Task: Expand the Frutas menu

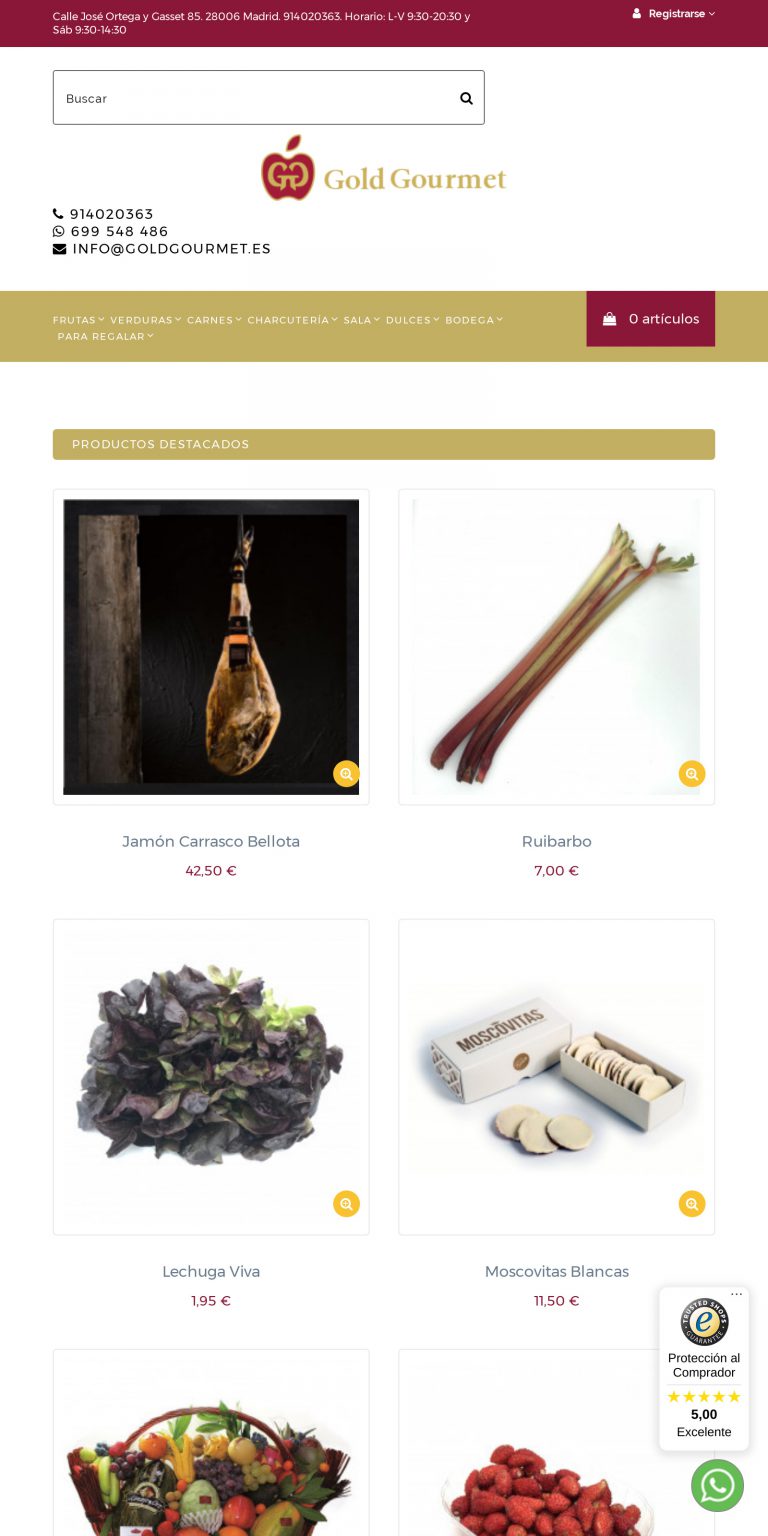Action: click(x=79, y=320)
